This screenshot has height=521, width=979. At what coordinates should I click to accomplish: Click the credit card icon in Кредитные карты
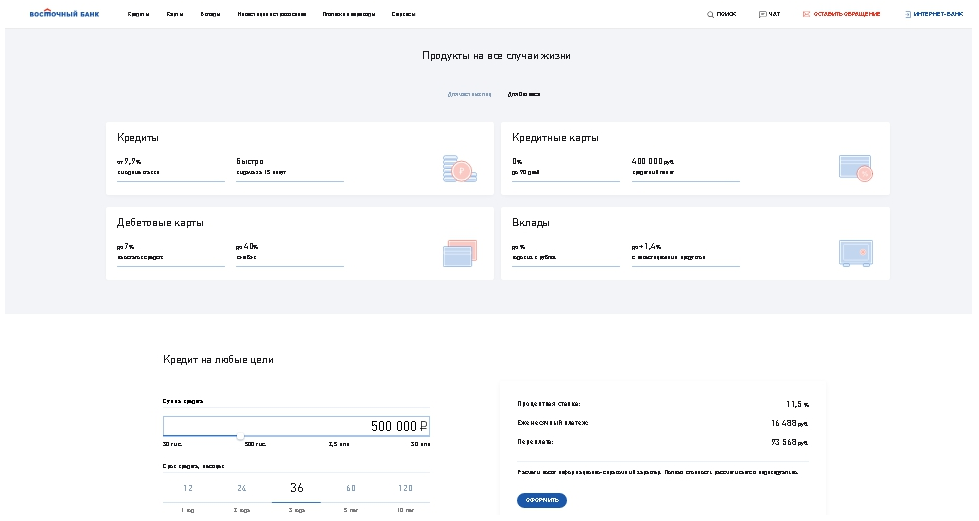coord(855,169)
